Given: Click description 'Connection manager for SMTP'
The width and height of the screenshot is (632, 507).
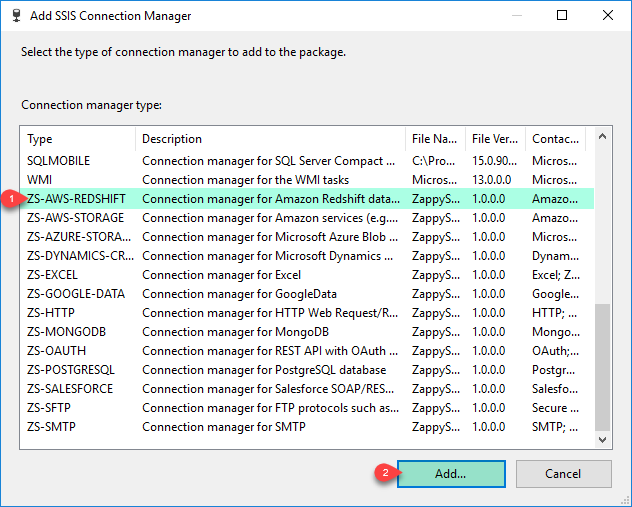Looking at the screenshot, I should 224,426.
